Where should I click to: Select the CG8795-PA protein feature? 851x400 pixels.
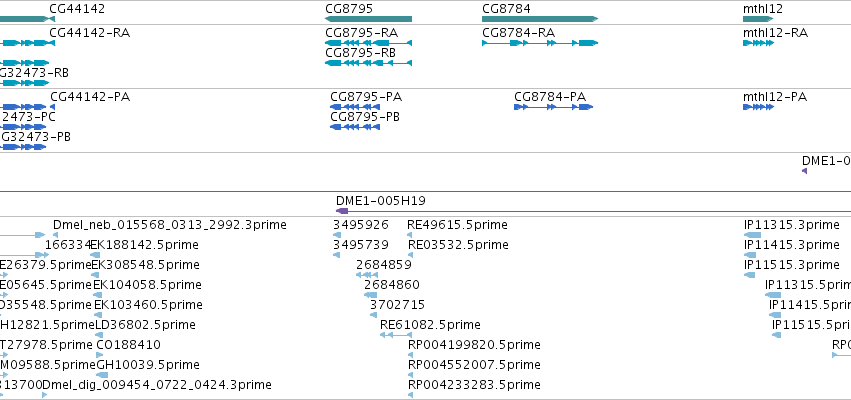tap(355, 107)
